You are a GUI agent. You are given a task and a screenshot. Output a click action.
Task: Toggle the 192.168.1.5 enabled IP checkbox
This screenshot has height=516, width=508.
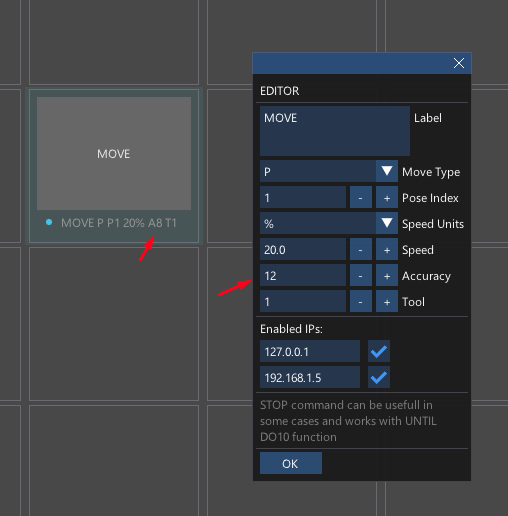379,377
